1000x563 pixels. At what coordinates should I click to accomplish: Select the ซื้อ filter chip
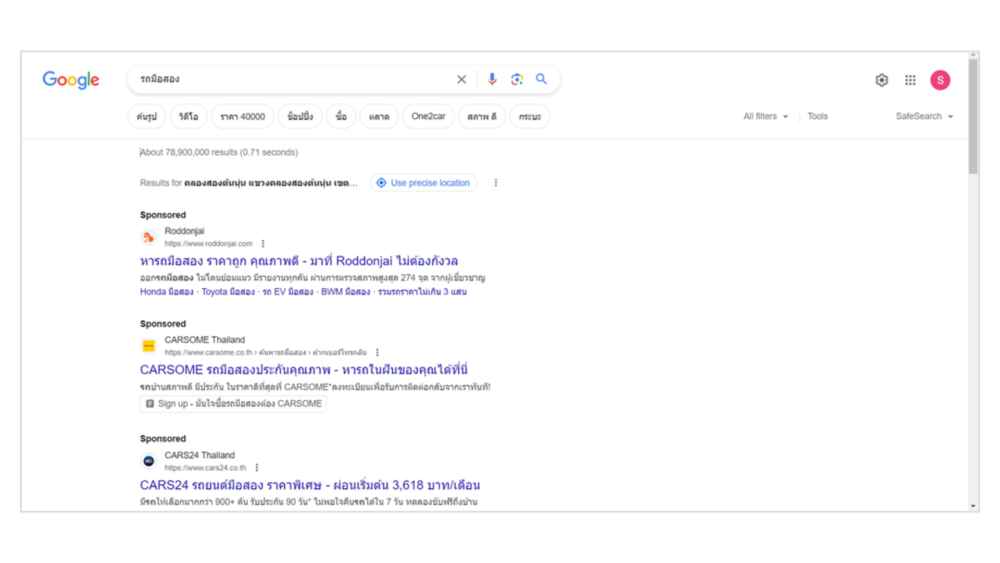pos(341,117)
